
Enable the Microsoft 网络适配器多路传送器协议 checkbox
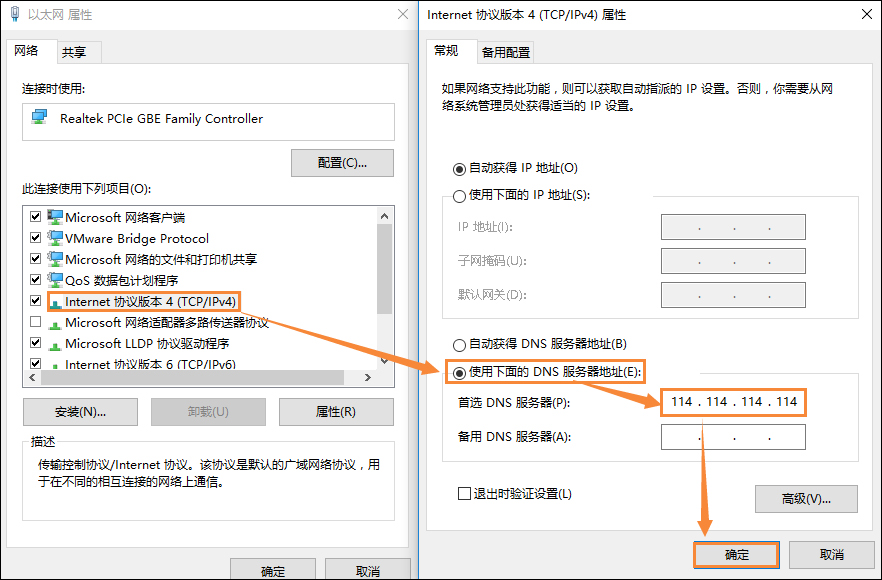tap(36, 321)
